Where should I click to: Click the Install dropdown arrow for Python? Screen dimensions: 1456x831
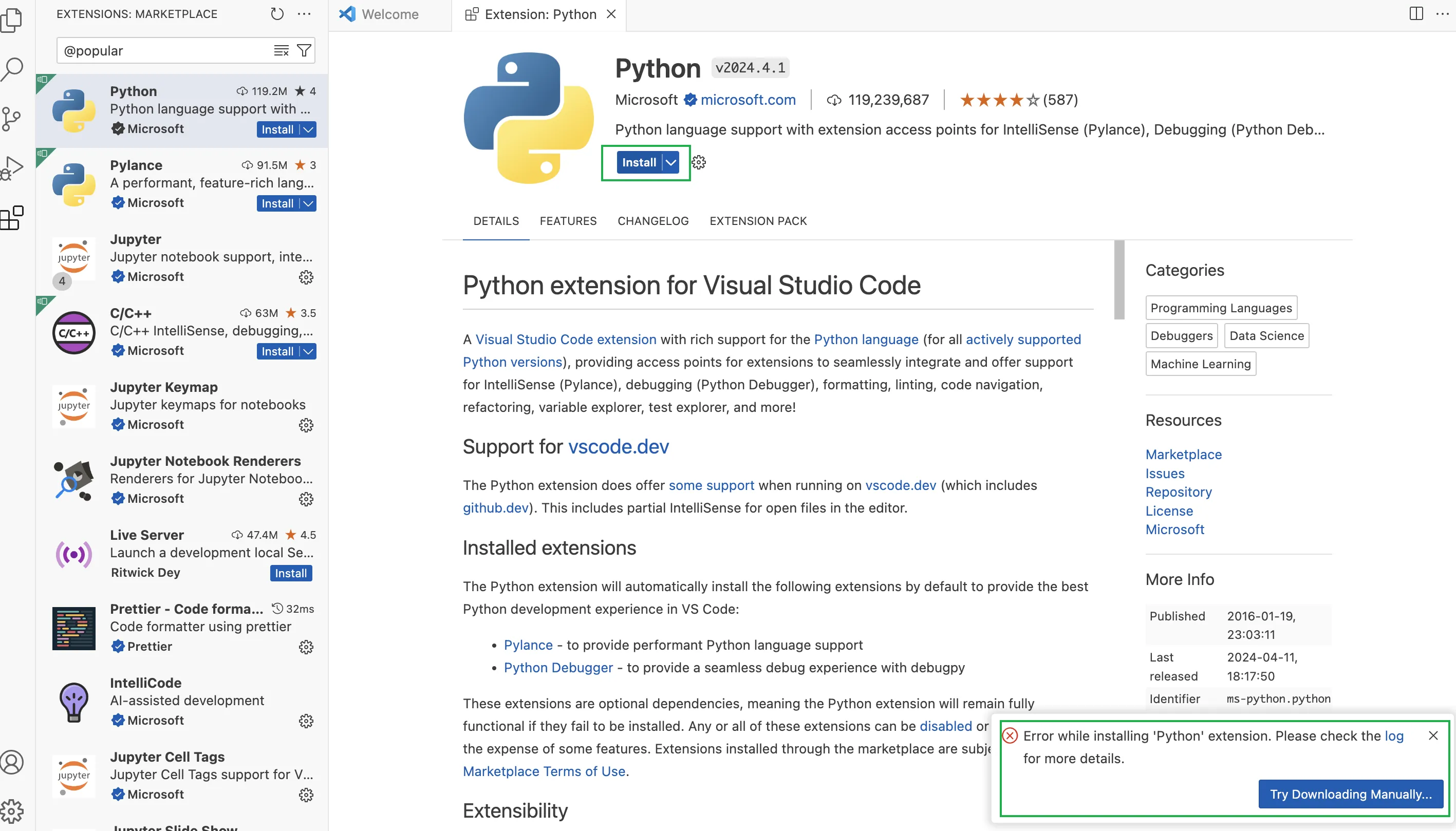[x=672, y=162]
